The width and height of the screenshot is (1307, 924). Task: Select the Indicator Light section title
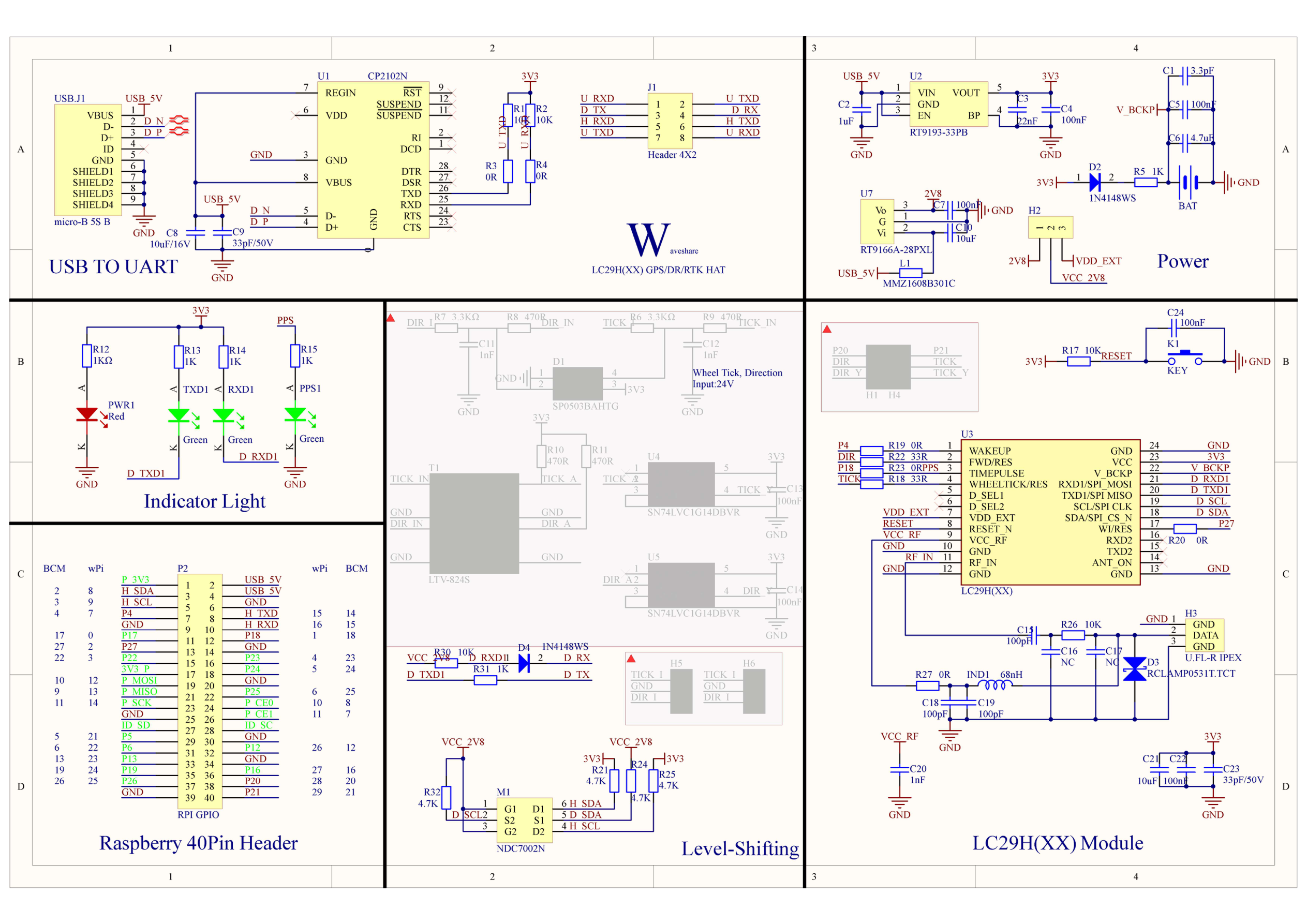[204, 501]
